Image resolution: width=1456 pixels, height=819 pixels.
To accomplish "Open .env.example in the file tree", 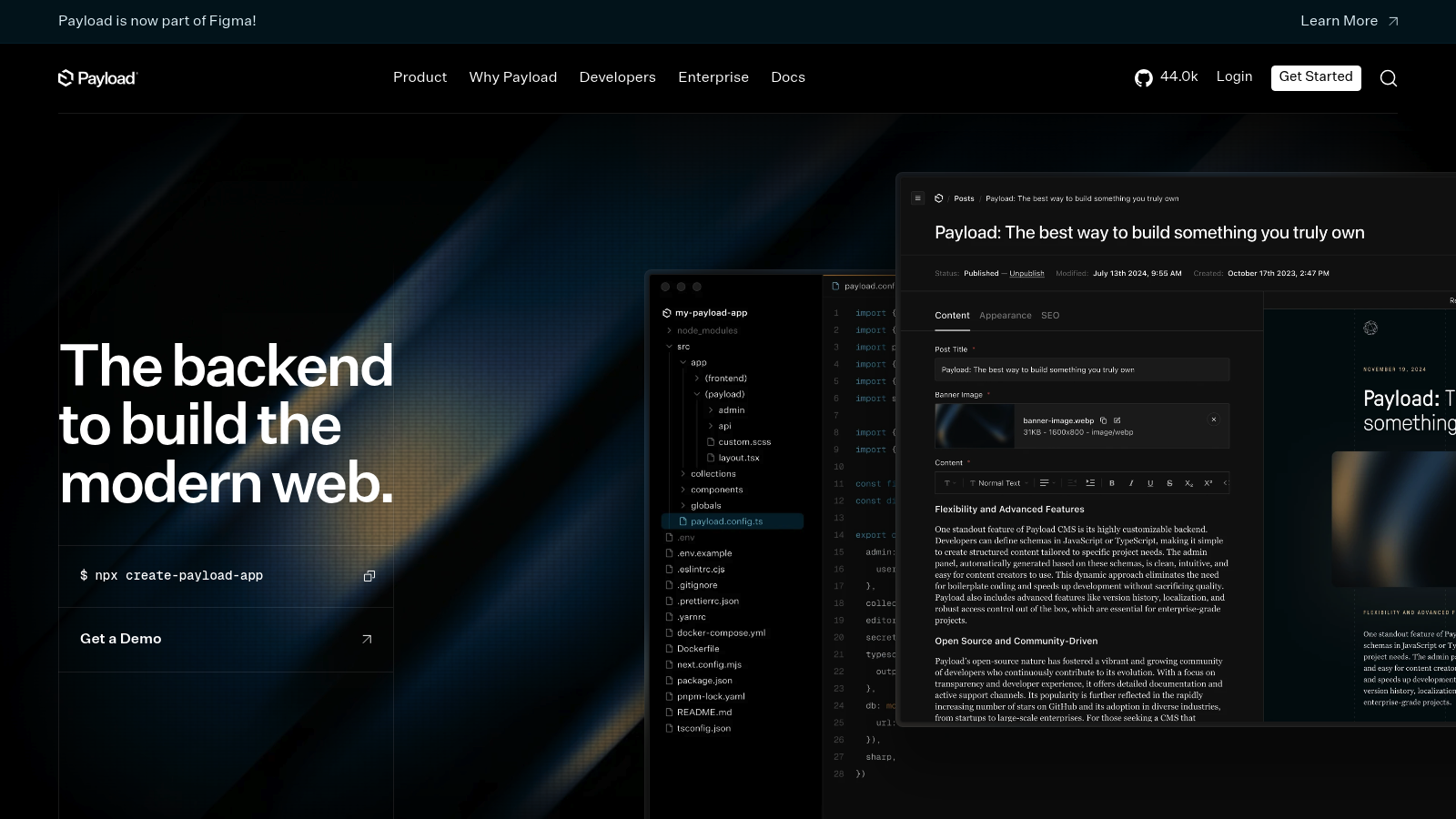I will point(699,553).
